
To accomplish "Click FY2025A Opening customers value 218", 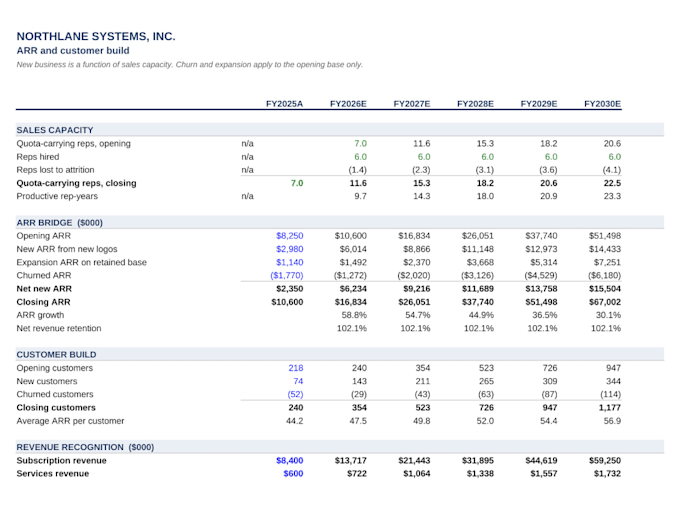I will click(x=296, y=368).
